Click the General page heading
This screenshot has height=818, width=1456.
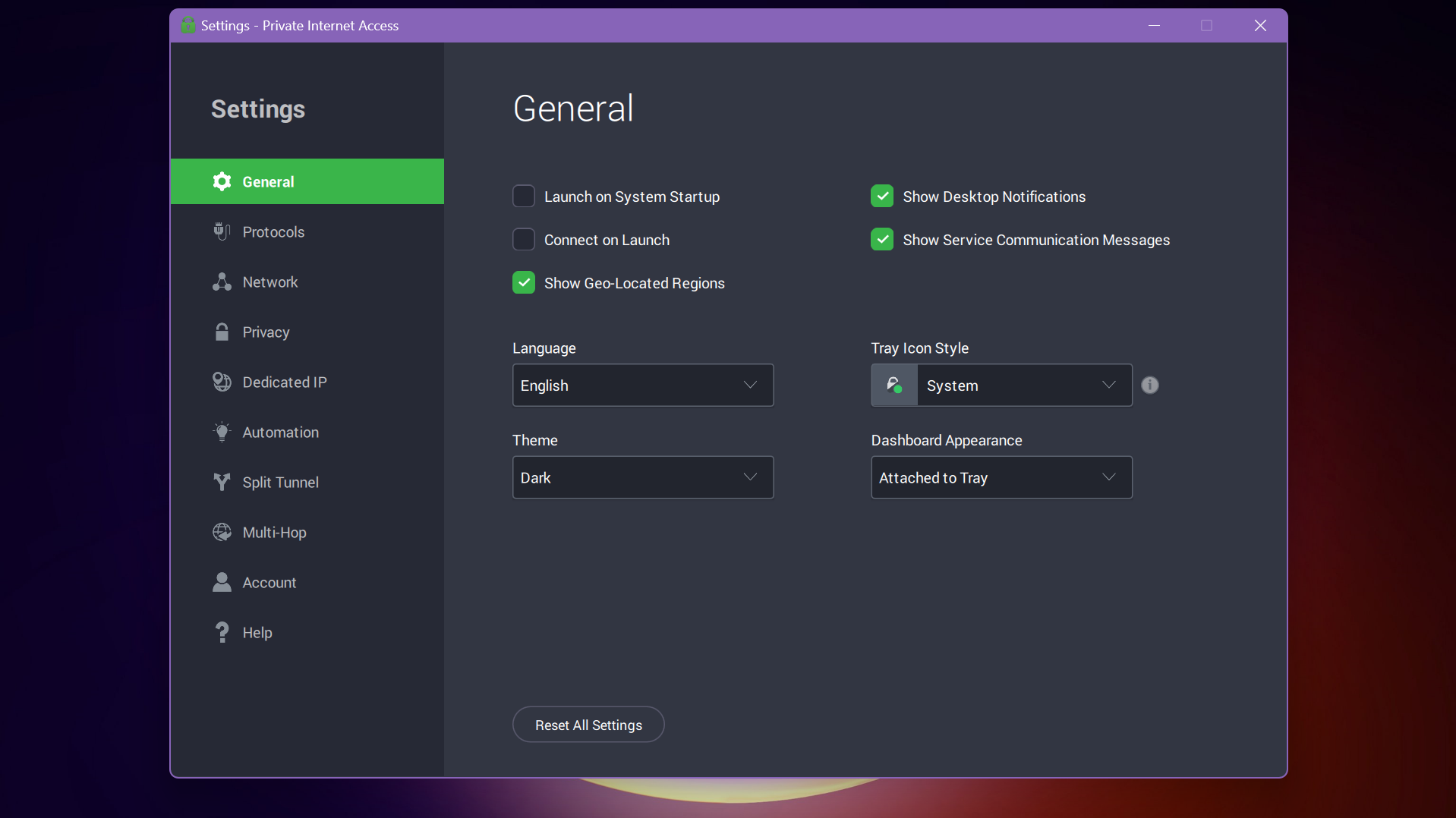click(x=573, y=108)
